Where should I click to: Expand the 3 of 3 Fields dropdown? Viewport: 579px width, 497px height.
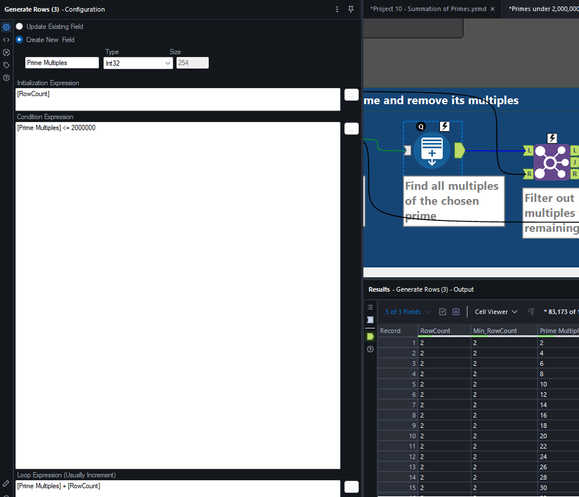click(x=407, y=312)
